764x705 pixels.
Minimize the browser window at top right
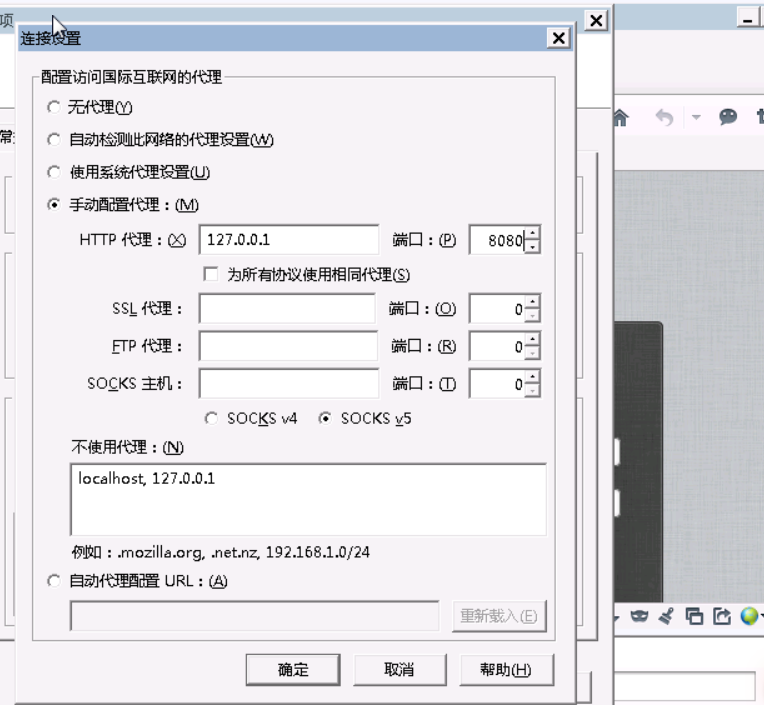tap(747, 19)
